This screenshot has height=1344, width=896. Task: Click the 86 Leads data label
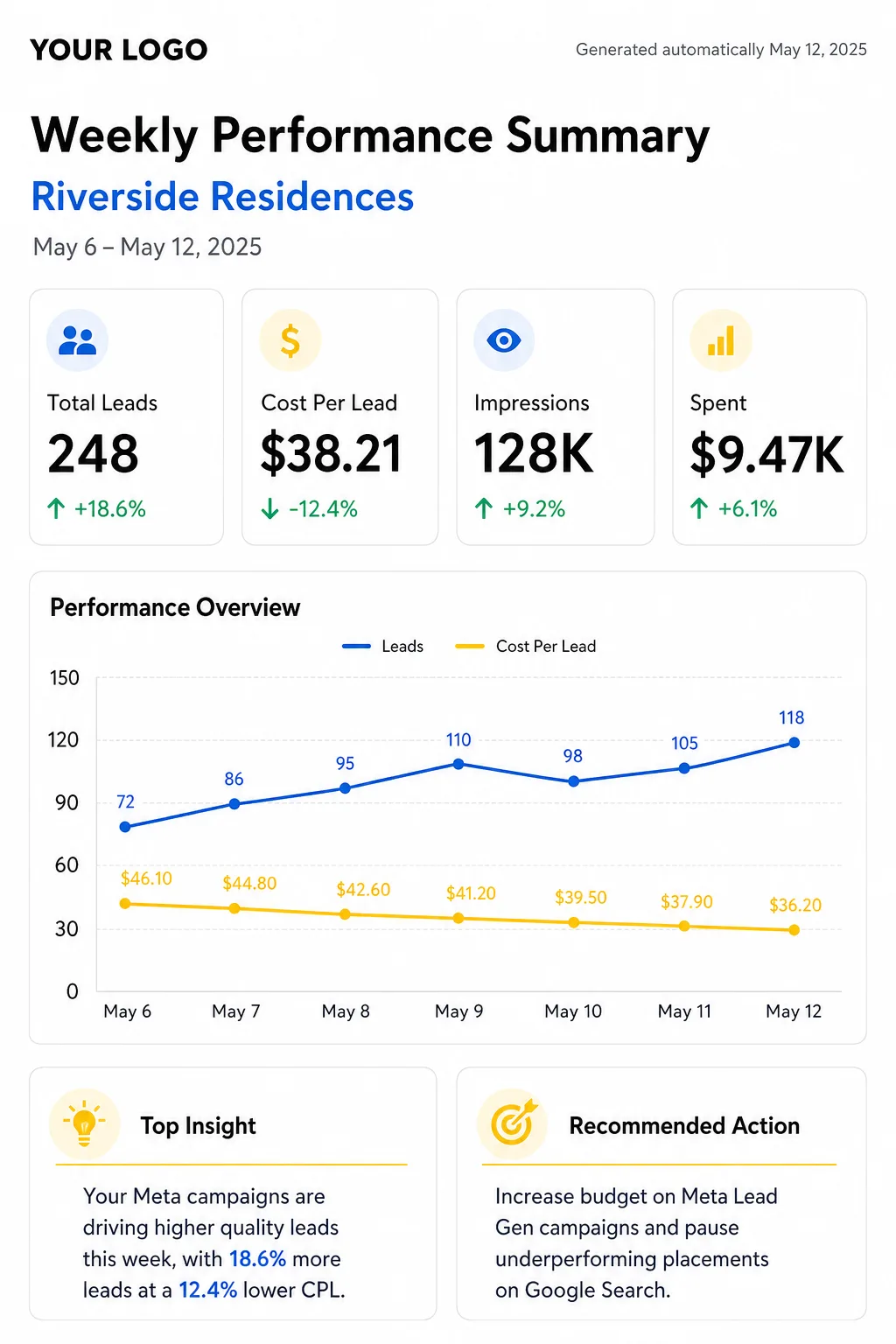[x=234, y=780]
